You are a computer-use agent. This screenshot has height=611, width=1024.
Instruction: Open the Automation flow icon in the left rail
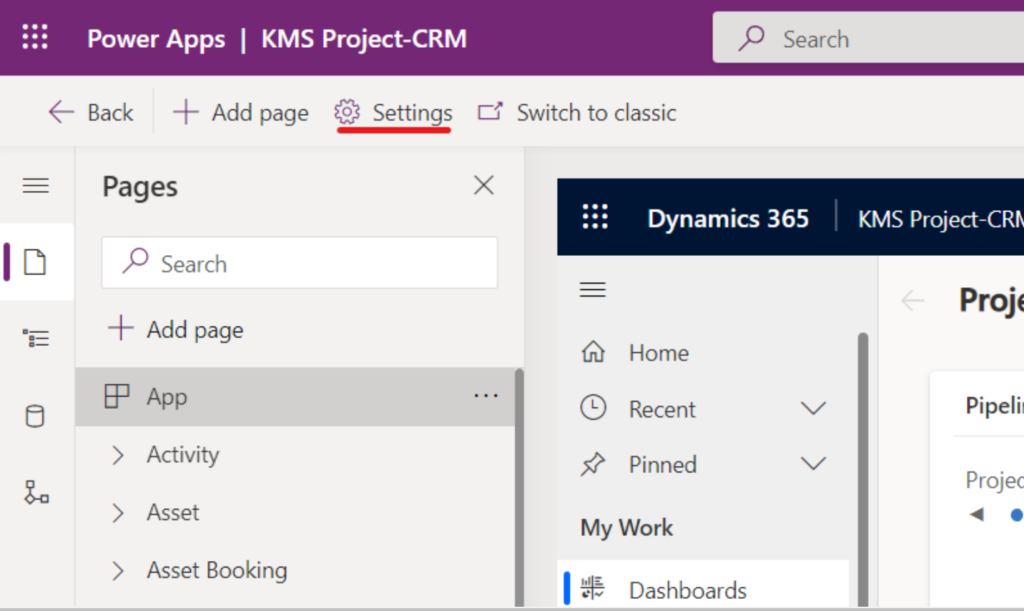37,492
